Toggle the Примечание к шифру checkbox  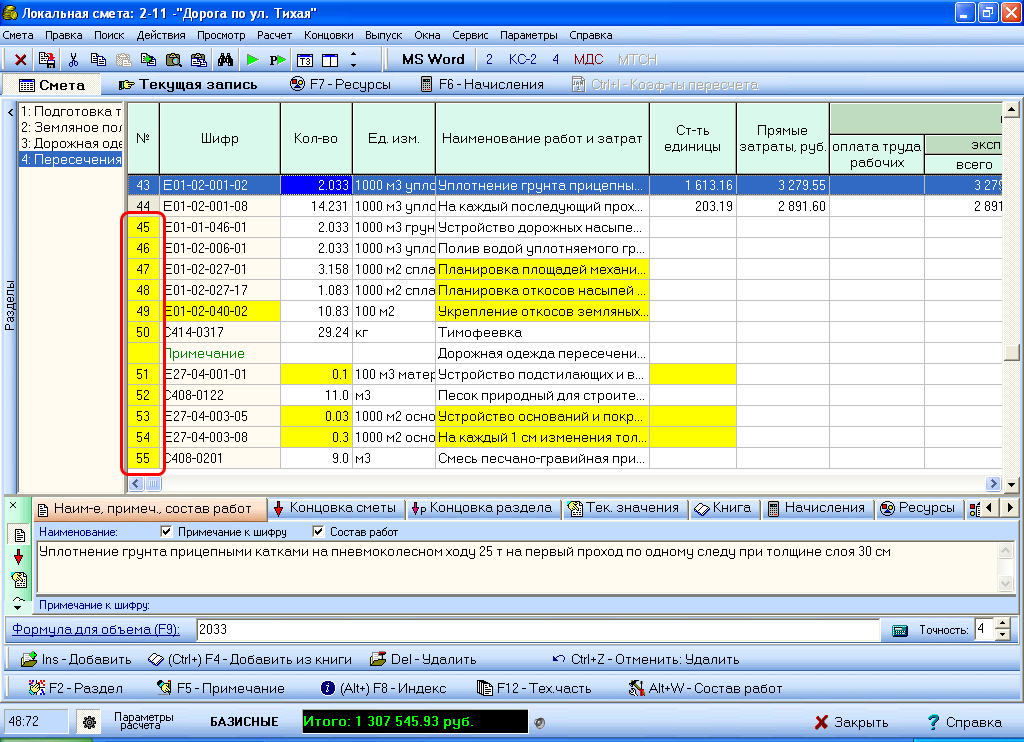point(167,532)
